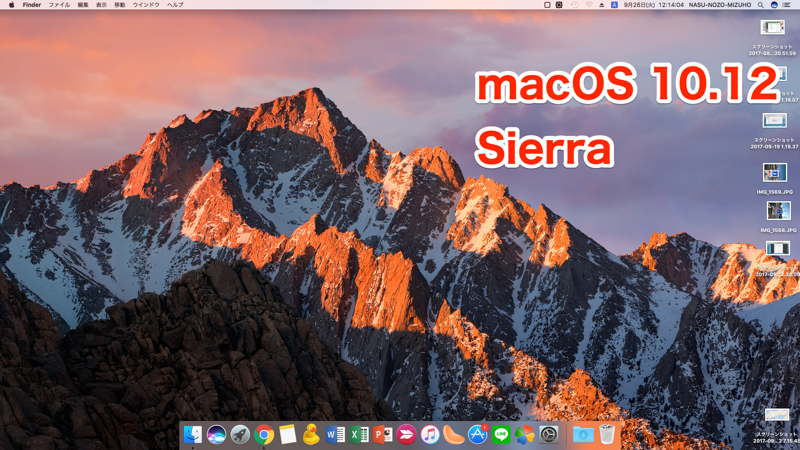Click Time Machine icon in menu bar
This screenshot has width=800, height=450.
click(574, 5)
